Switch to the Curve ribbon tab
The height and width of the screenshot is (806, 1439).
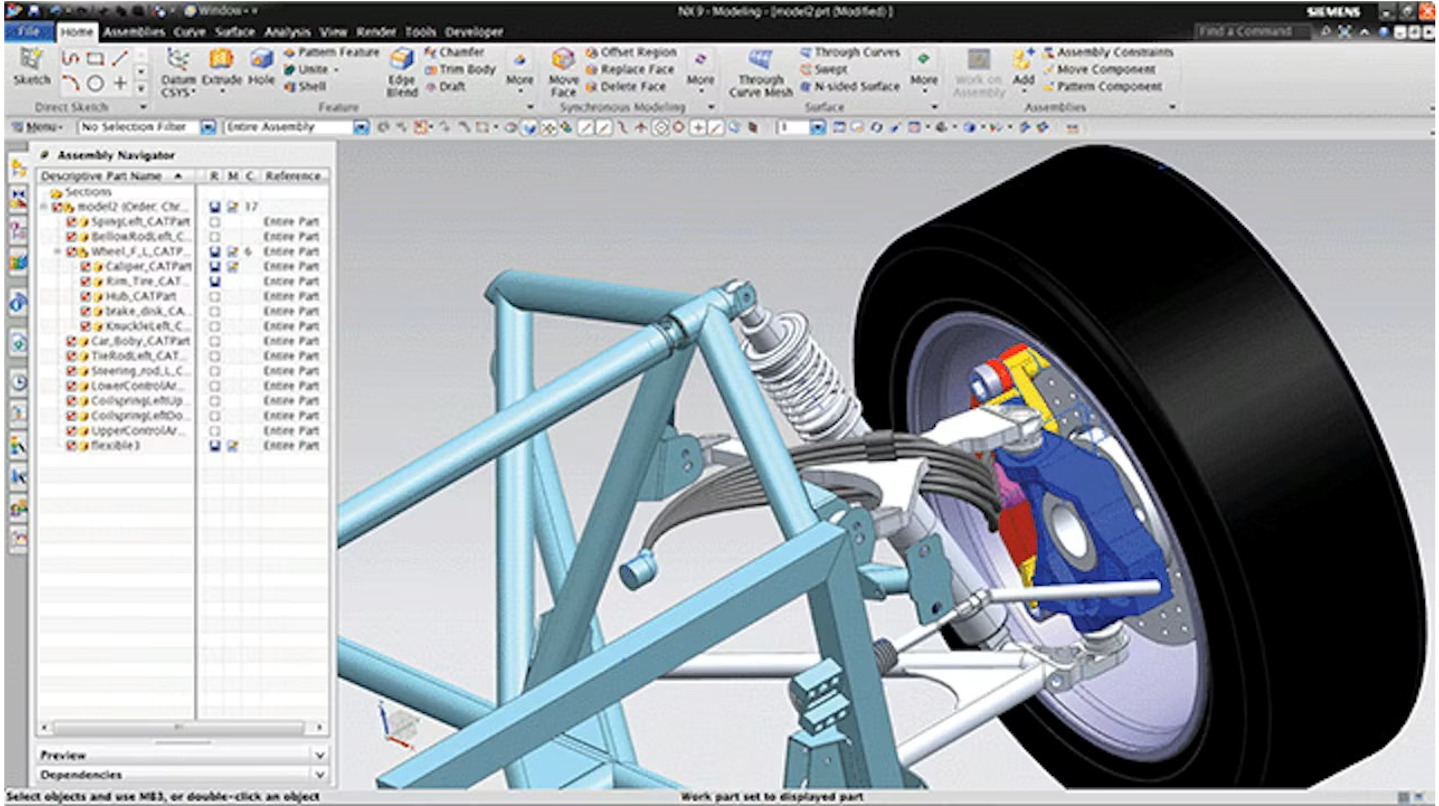[x=189, y=32]
